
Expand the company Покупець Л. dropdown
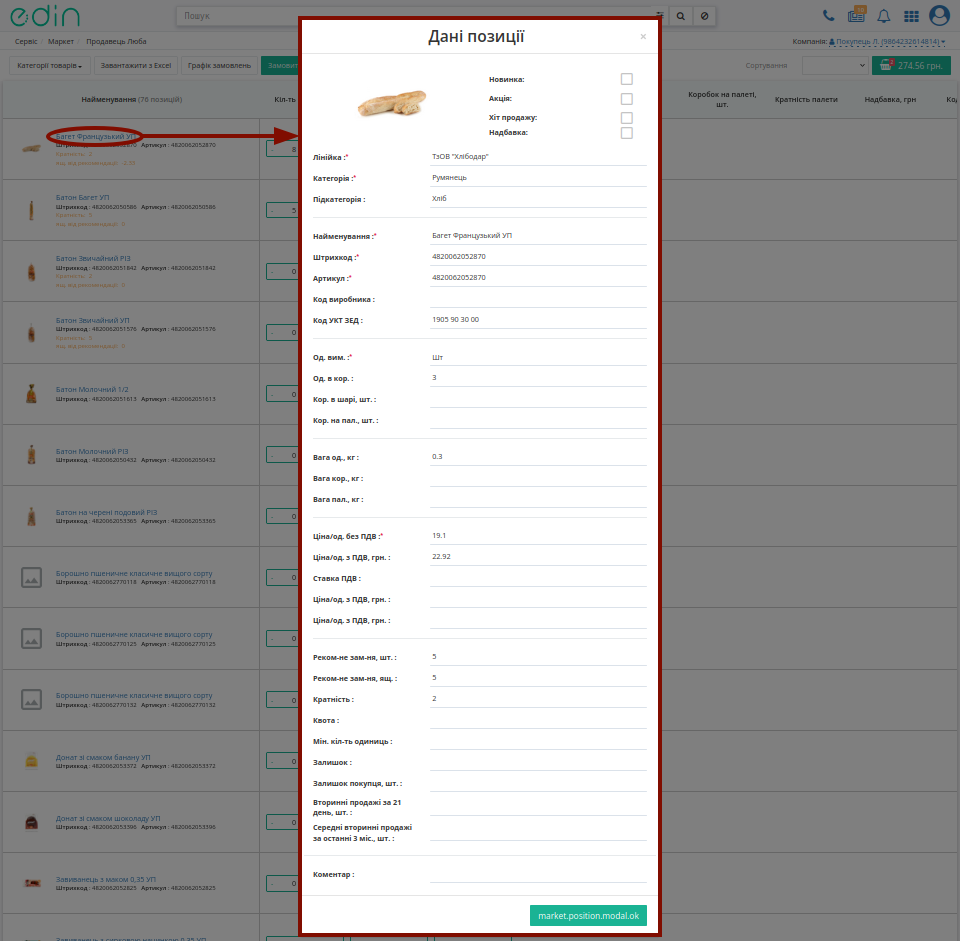[887, 42]
